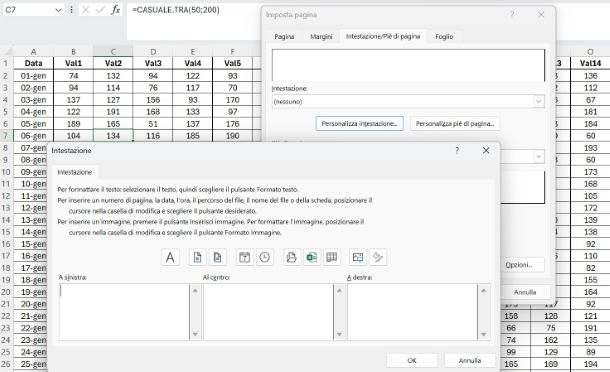
Task: Click the formula bar cancel X icon
Action: point(85,10)
